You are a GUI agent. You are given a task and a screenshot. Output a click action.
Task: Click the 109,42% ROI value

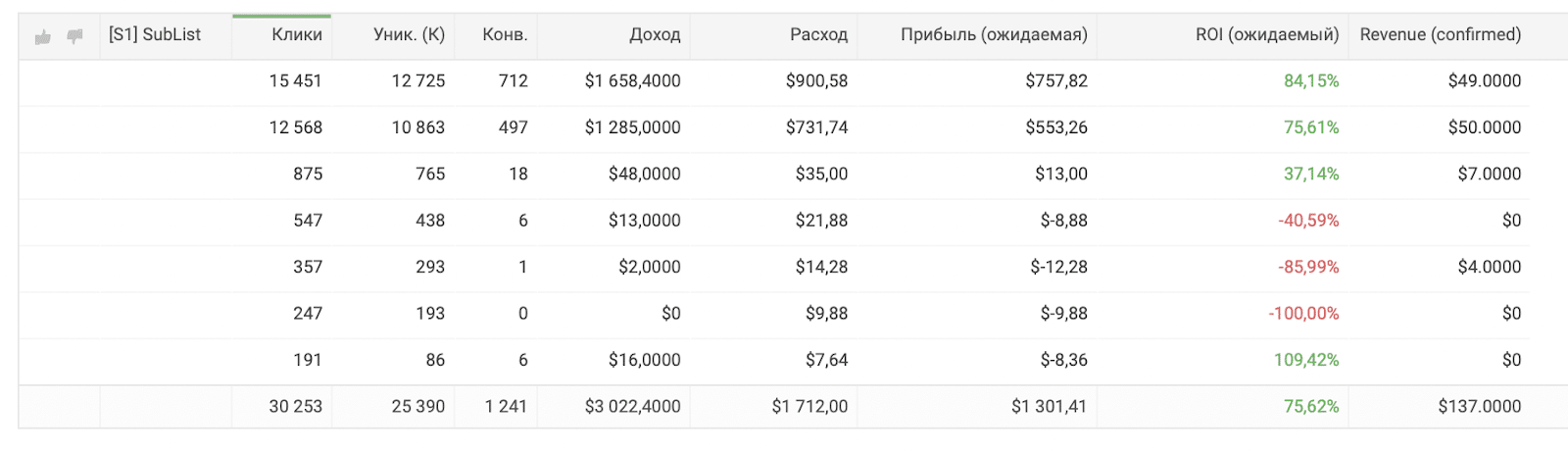(1305, 360)
